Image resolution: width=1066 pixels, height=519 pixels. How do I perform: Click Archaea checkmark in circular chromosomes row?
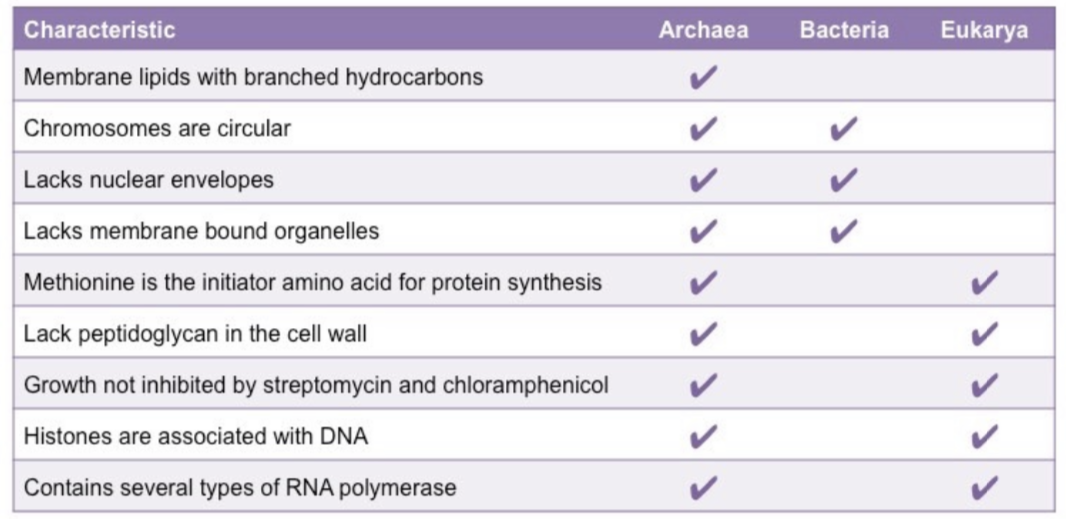tap(704, 129)
